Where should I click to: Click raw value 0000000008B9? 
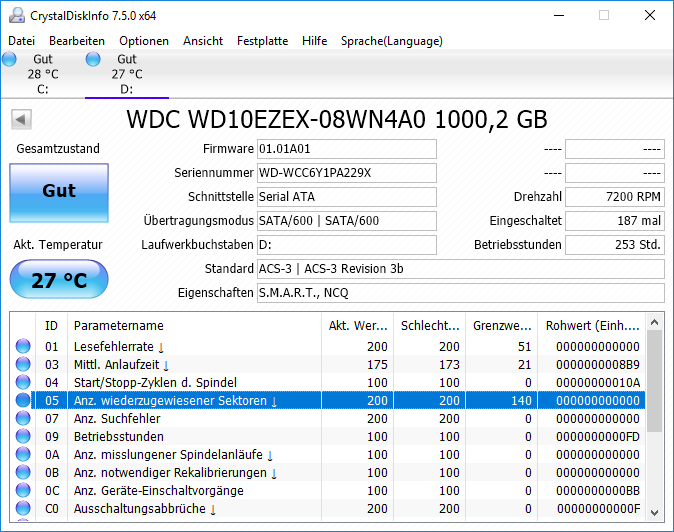tap(597, 364)
